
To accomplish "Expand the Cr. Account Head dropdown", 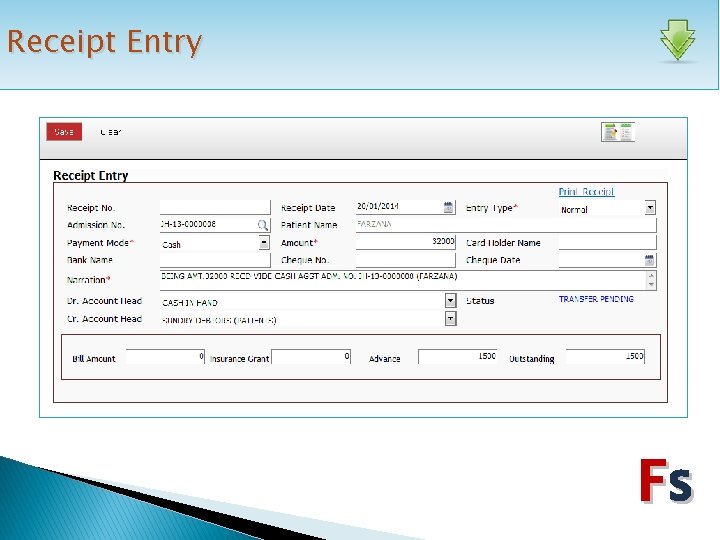I will pos(450,318).
